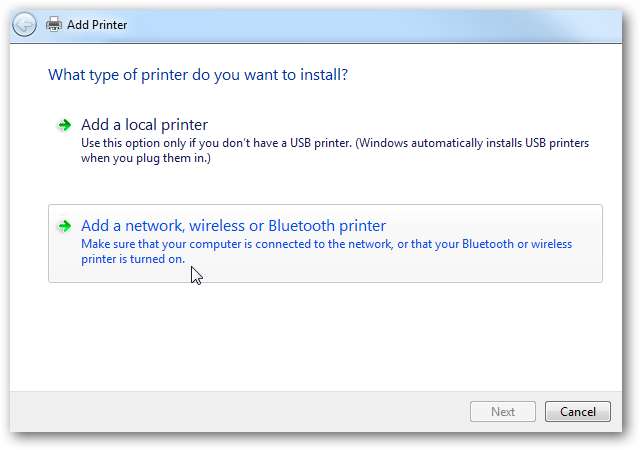
Task: Click the back arrow button
Action: (26, 23)
